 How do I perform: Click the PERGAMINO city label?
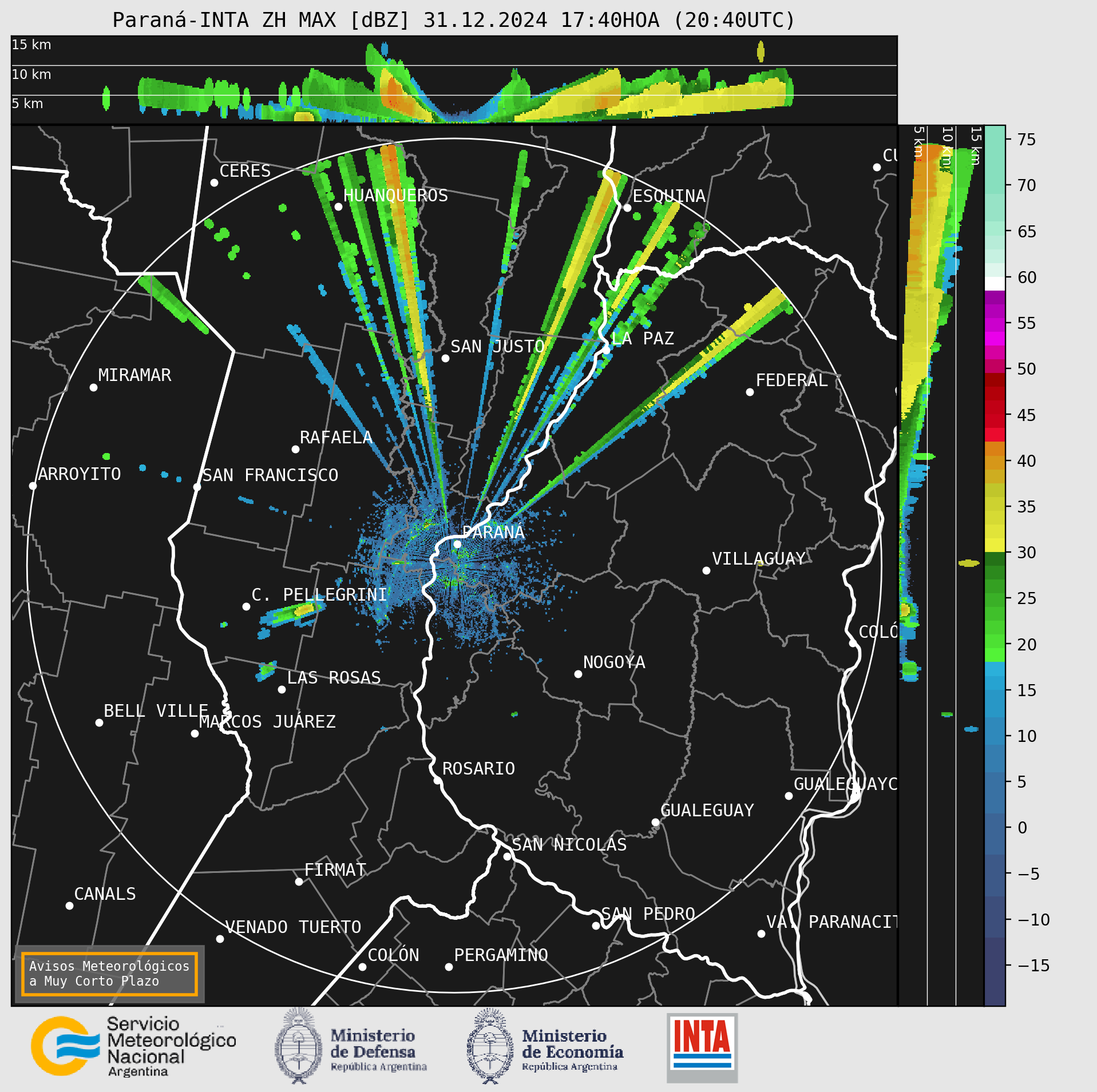click(x=501, y=955)
